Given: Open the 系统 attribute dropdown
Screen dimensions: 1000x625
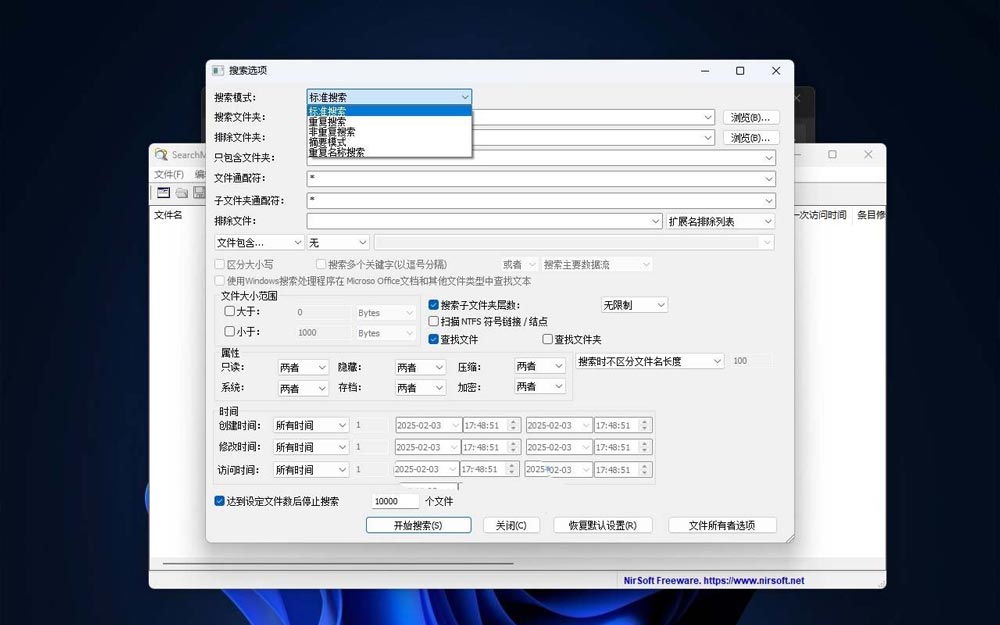Looking at the screenshot, I should tap(303, 388).
